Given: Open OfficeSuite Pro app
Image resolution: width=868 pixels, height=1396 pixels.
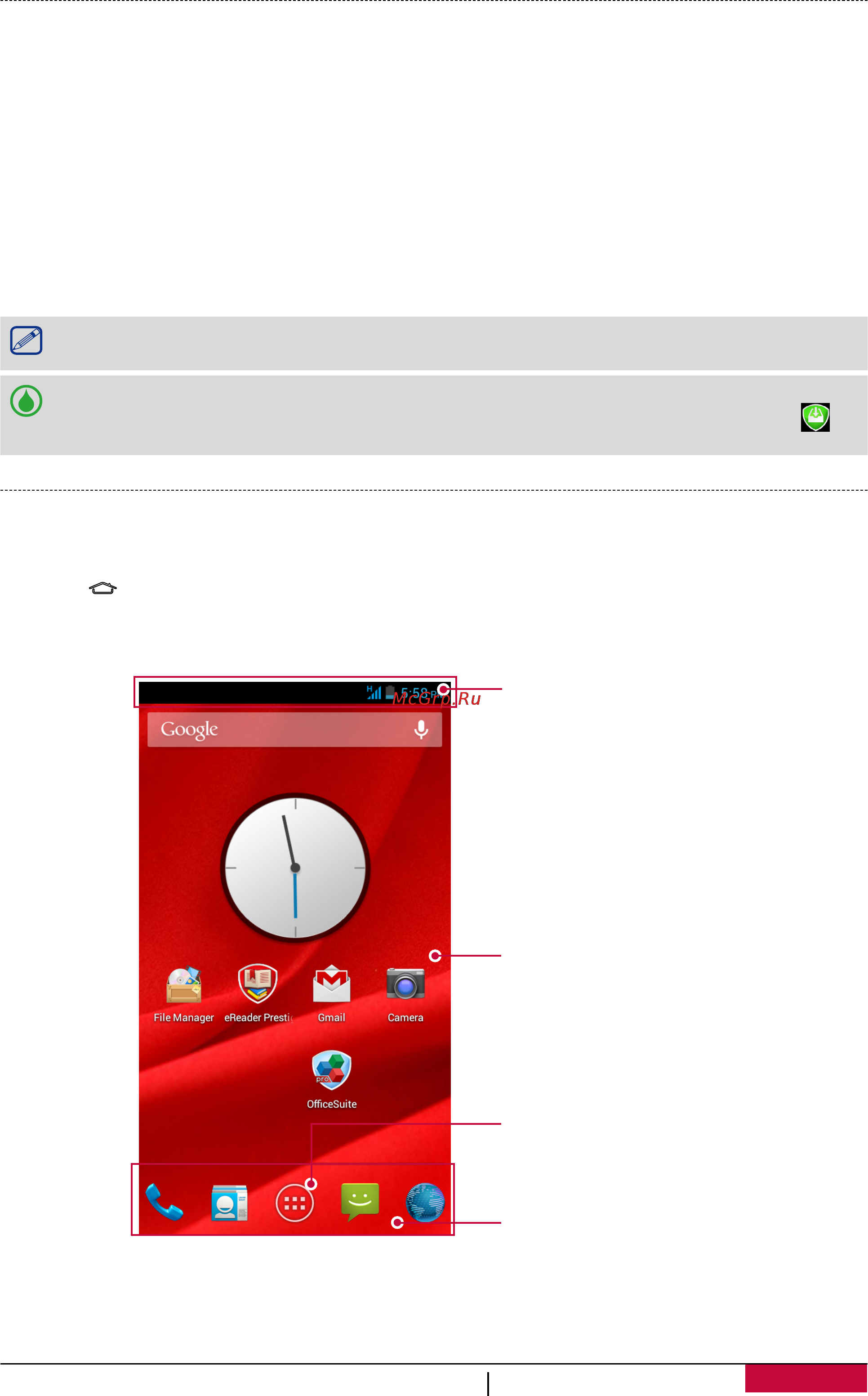Looking at the screenshot, I should click(x=332, y=1080).
